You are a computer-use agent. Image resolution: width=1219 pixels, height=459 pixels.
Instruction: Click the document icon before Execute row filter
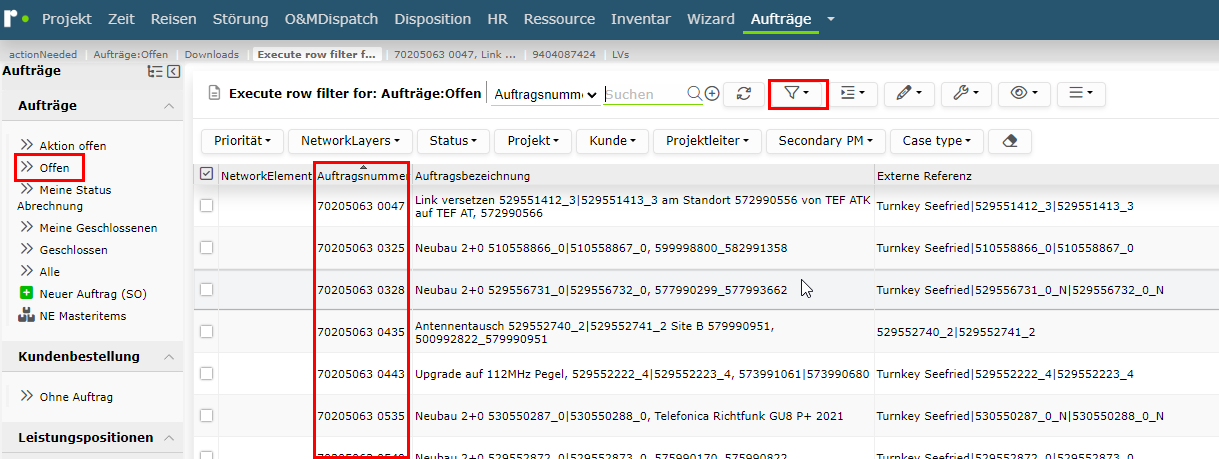pyautogui.click(x=213, y=93)
